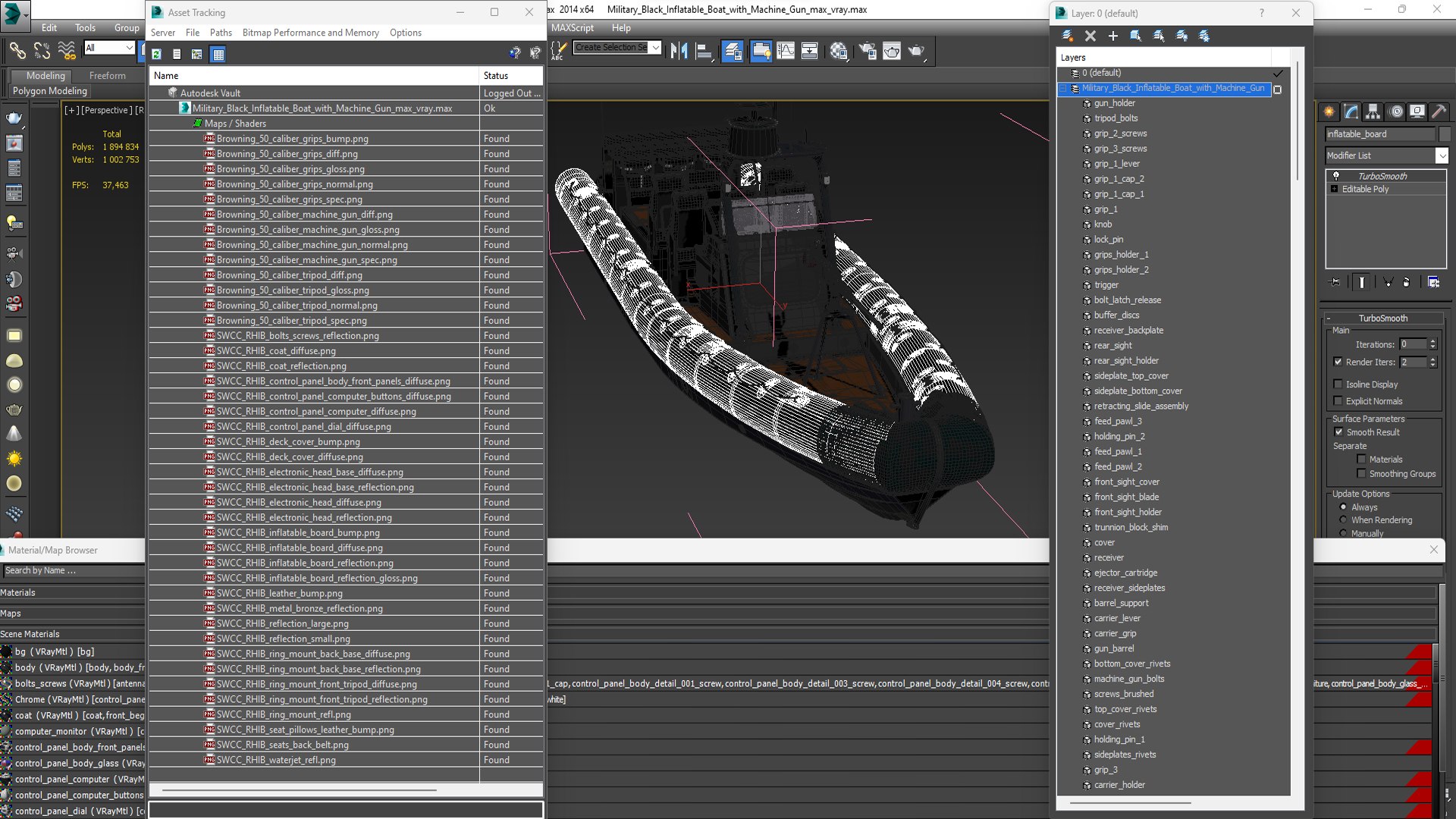The height and width of the screenshot is (819, 1456).
Task: Open the Hierarchy command panel tab
Action: coord(1373,111)
